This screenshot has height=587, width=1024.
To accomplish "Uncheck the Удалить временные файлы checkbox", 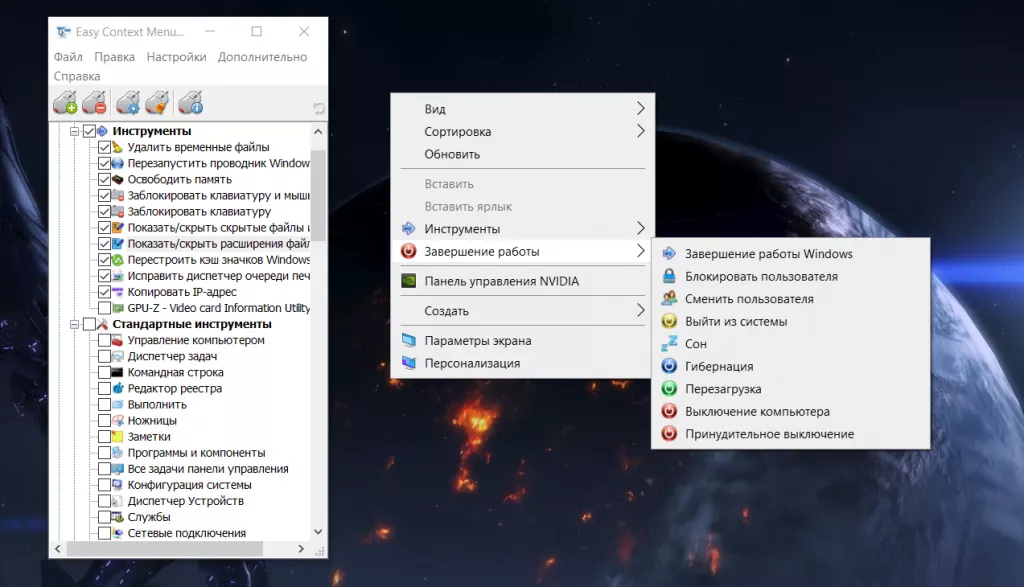I will [x=105, y=148].
